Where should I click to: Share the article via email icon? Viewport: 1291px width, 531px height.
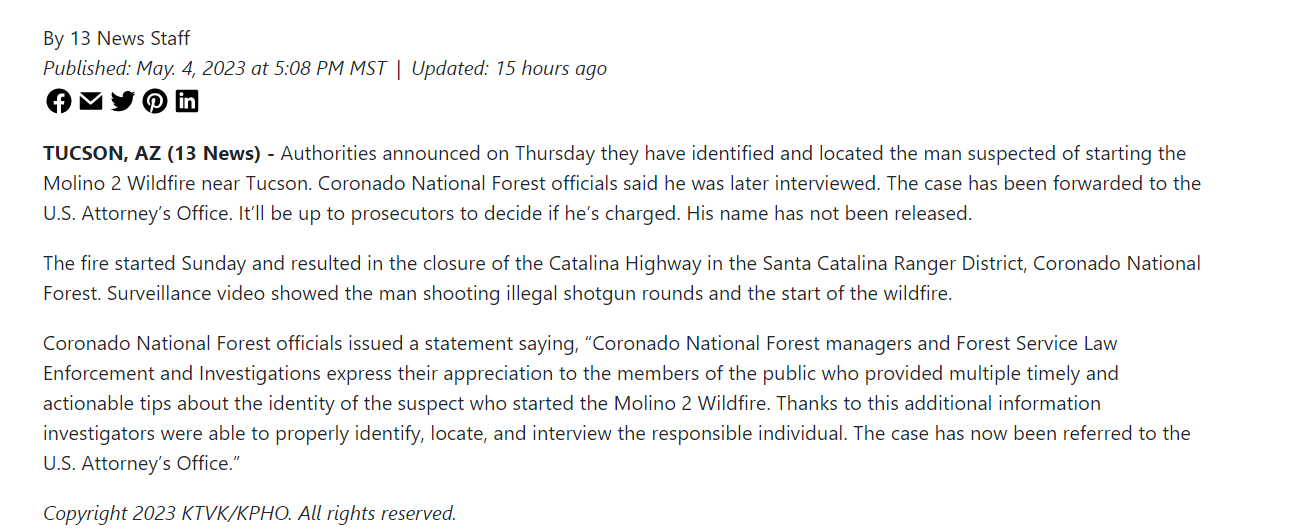(x=91, y=101)
